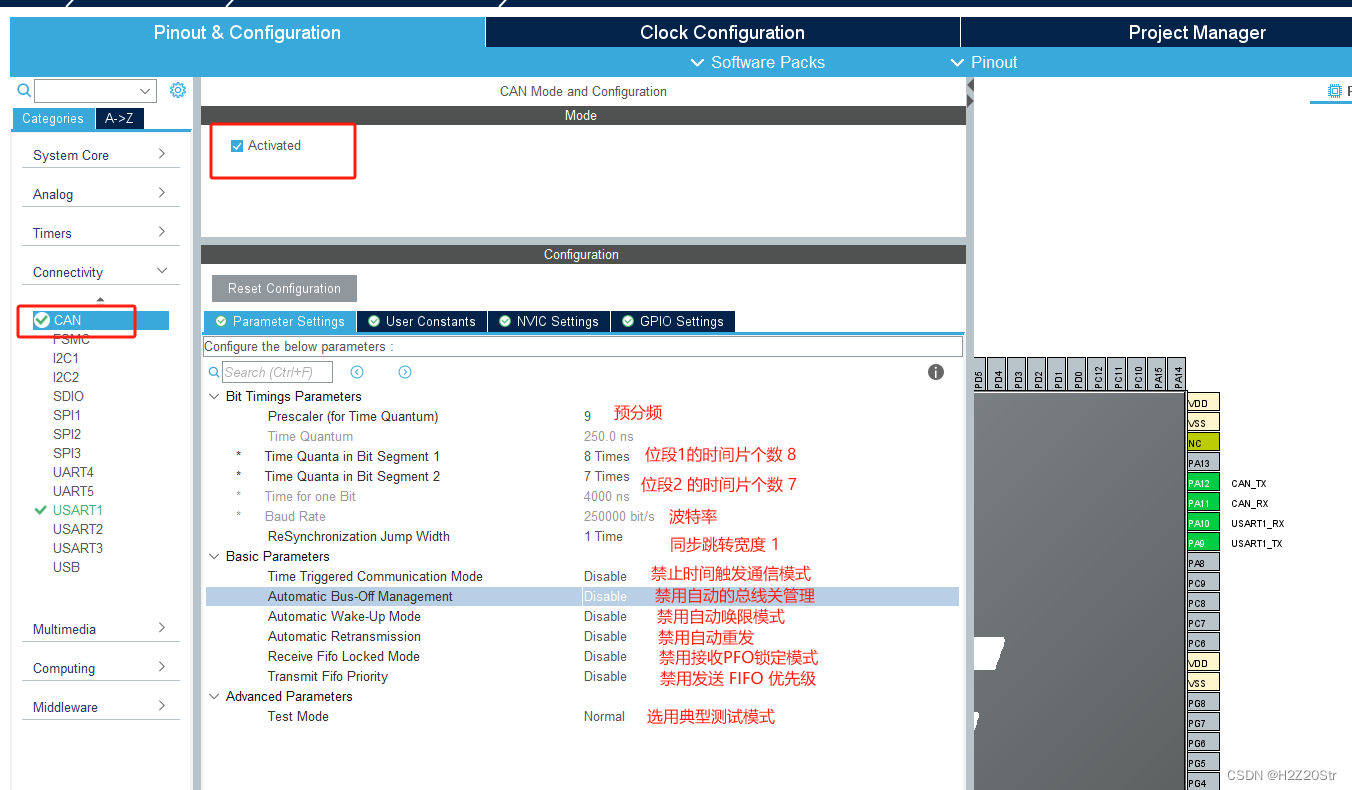Collapse Bit Timings Parameters section
The height and width of the screenshot is (790, 1352).
pyautogui.click(x=214, y=396)
